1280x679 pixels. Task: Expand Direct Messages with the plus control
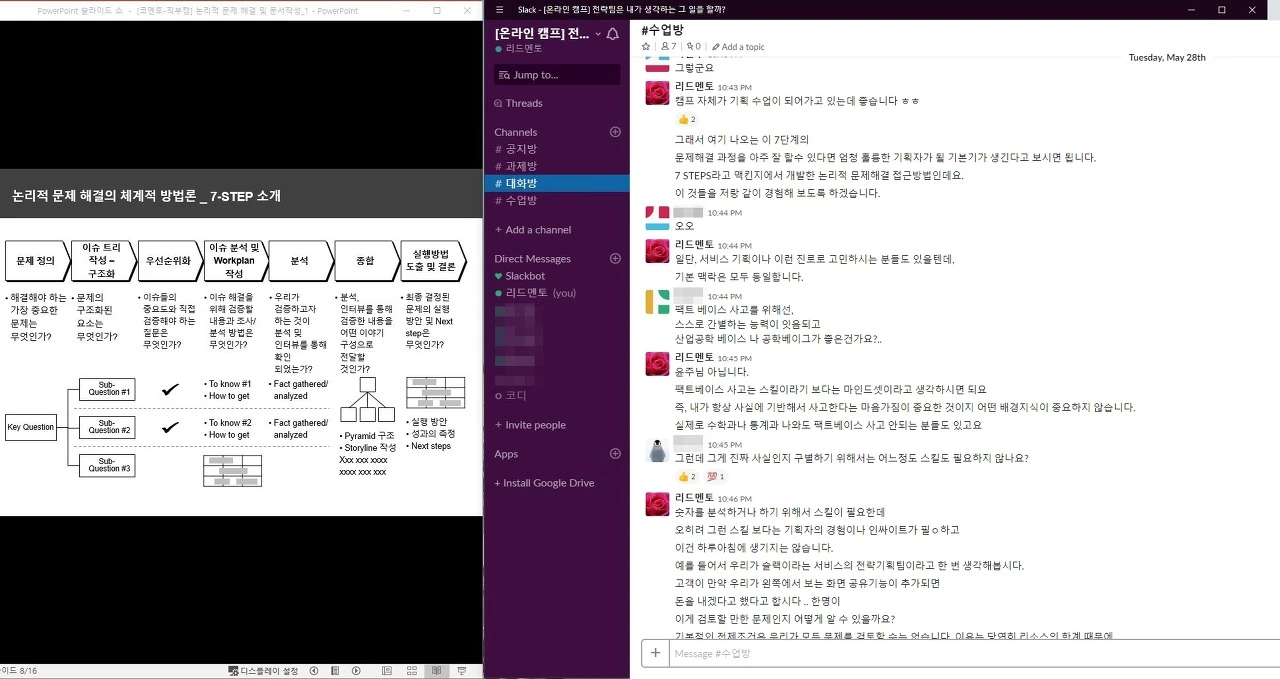(614, 258)
